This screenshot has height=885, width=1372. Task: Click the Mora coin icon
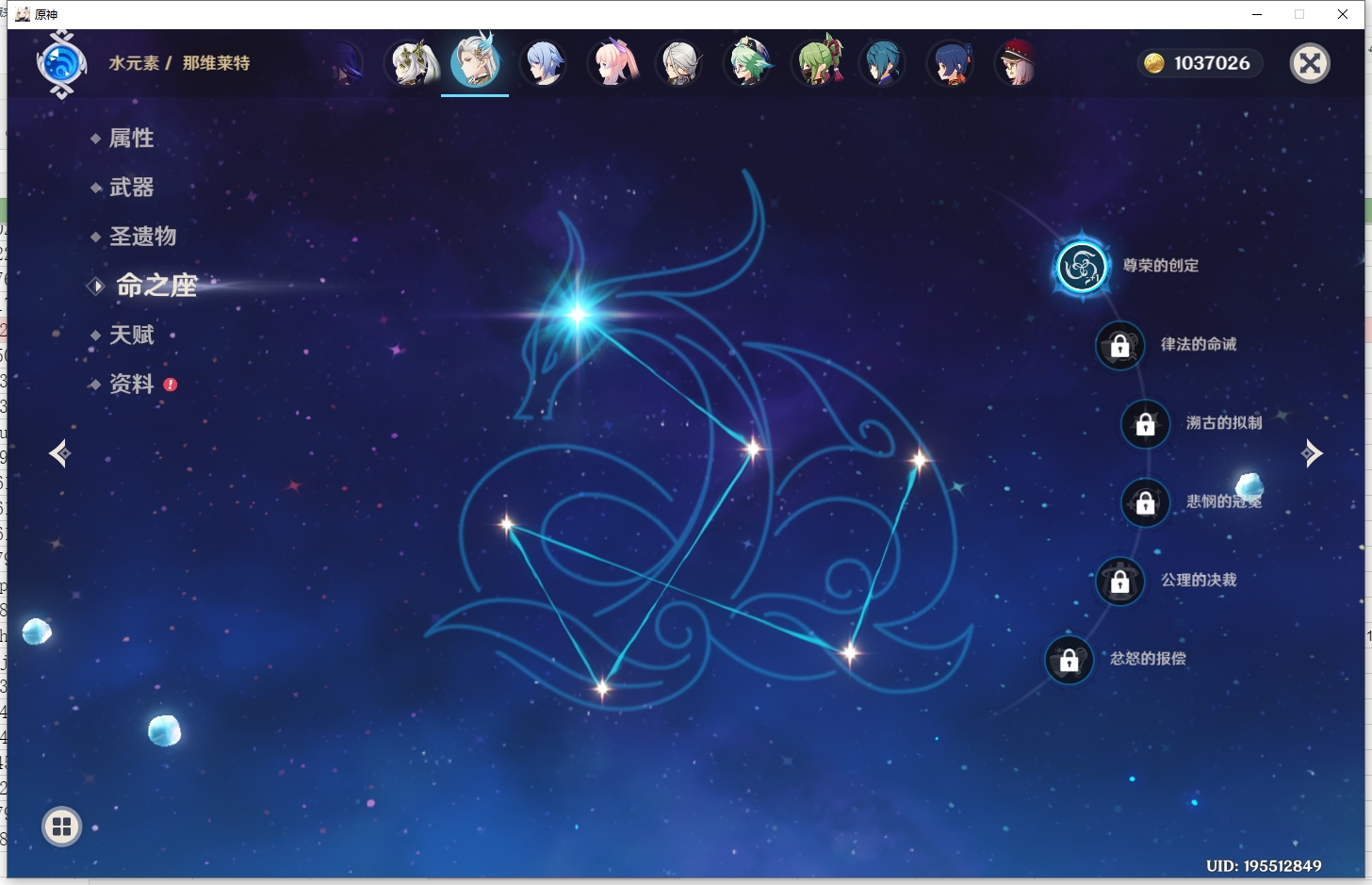1154,63
